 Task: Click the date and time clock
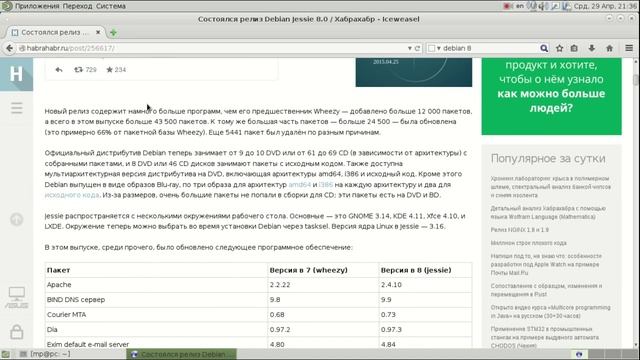click(x=605, y=6)
